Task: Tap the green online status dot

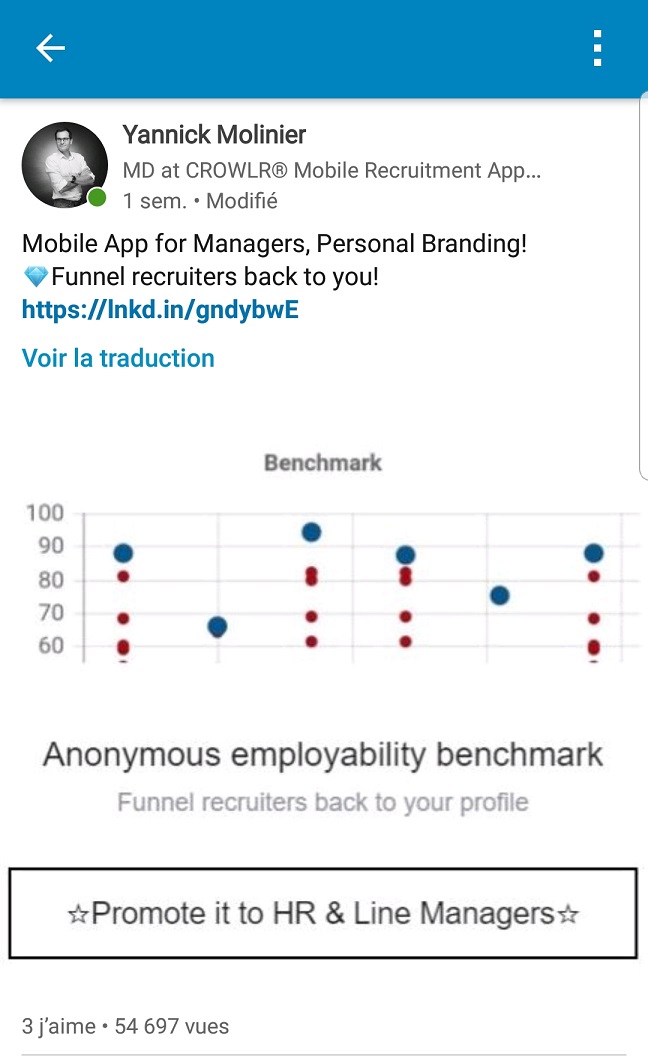Action: tap(97, 198)
